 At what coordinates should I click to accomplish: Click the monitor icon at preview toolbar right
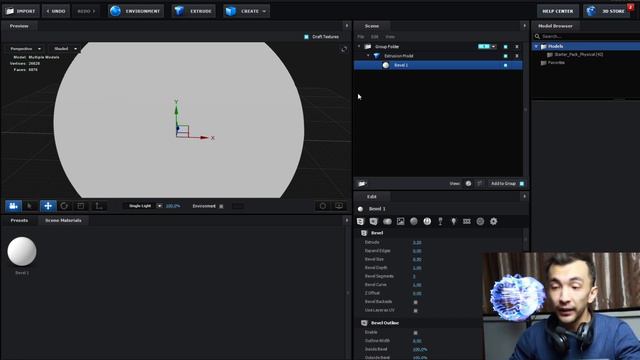tap(339, 206)
